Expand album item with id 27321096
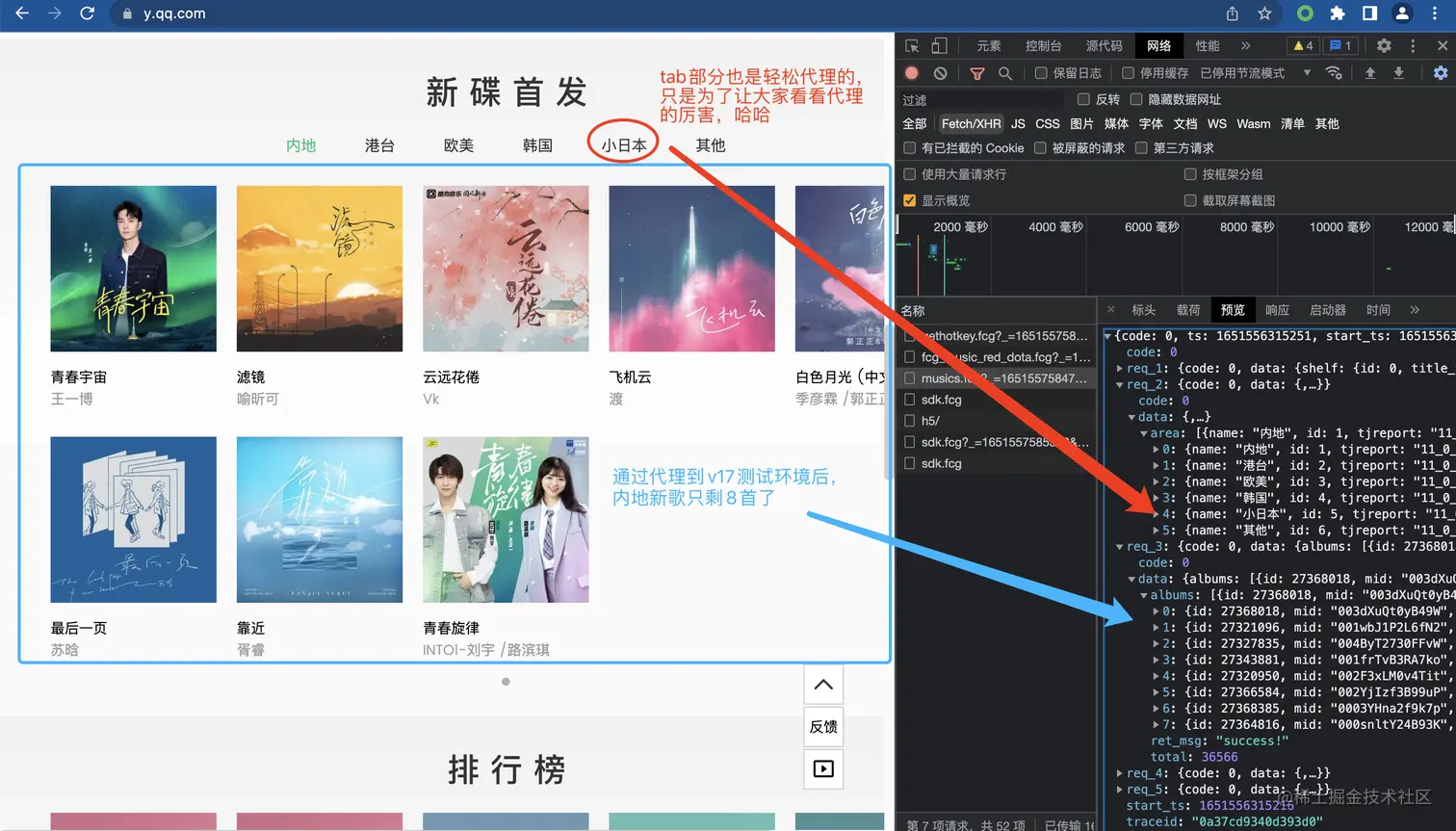 1157,628
